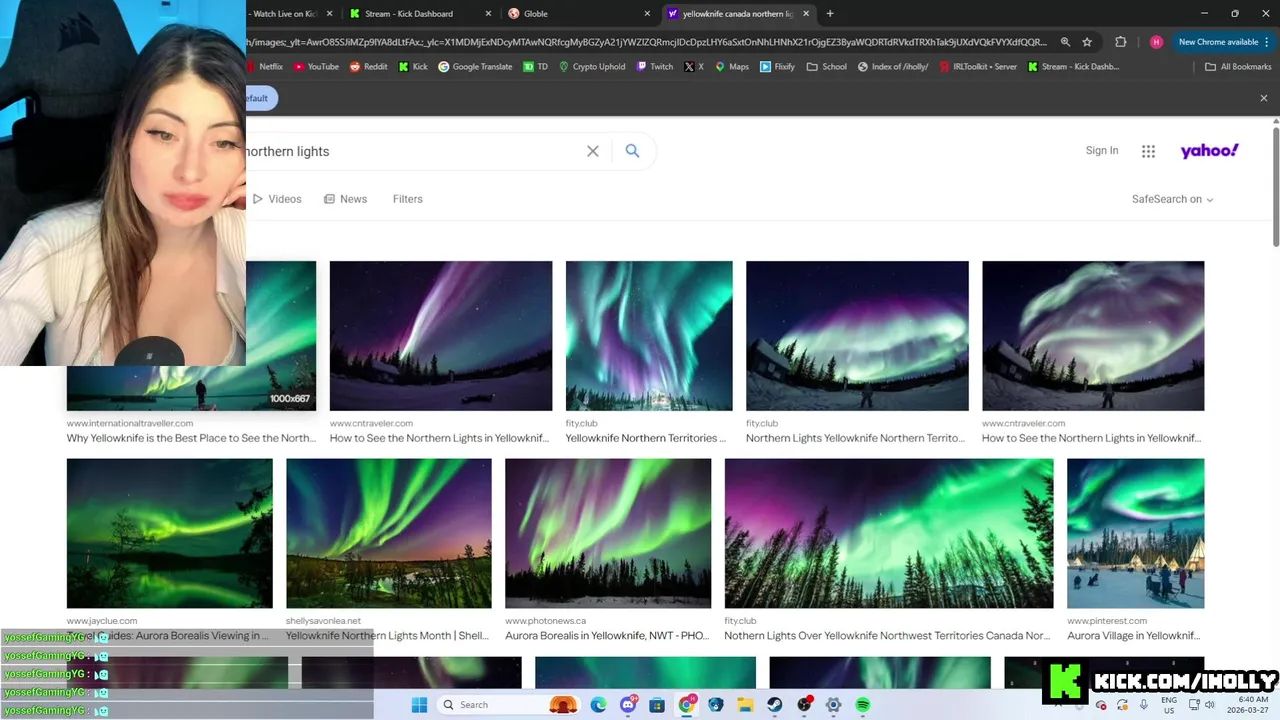
Task: Open the School bookmarks folder
Action: click(x=827, y=67)
